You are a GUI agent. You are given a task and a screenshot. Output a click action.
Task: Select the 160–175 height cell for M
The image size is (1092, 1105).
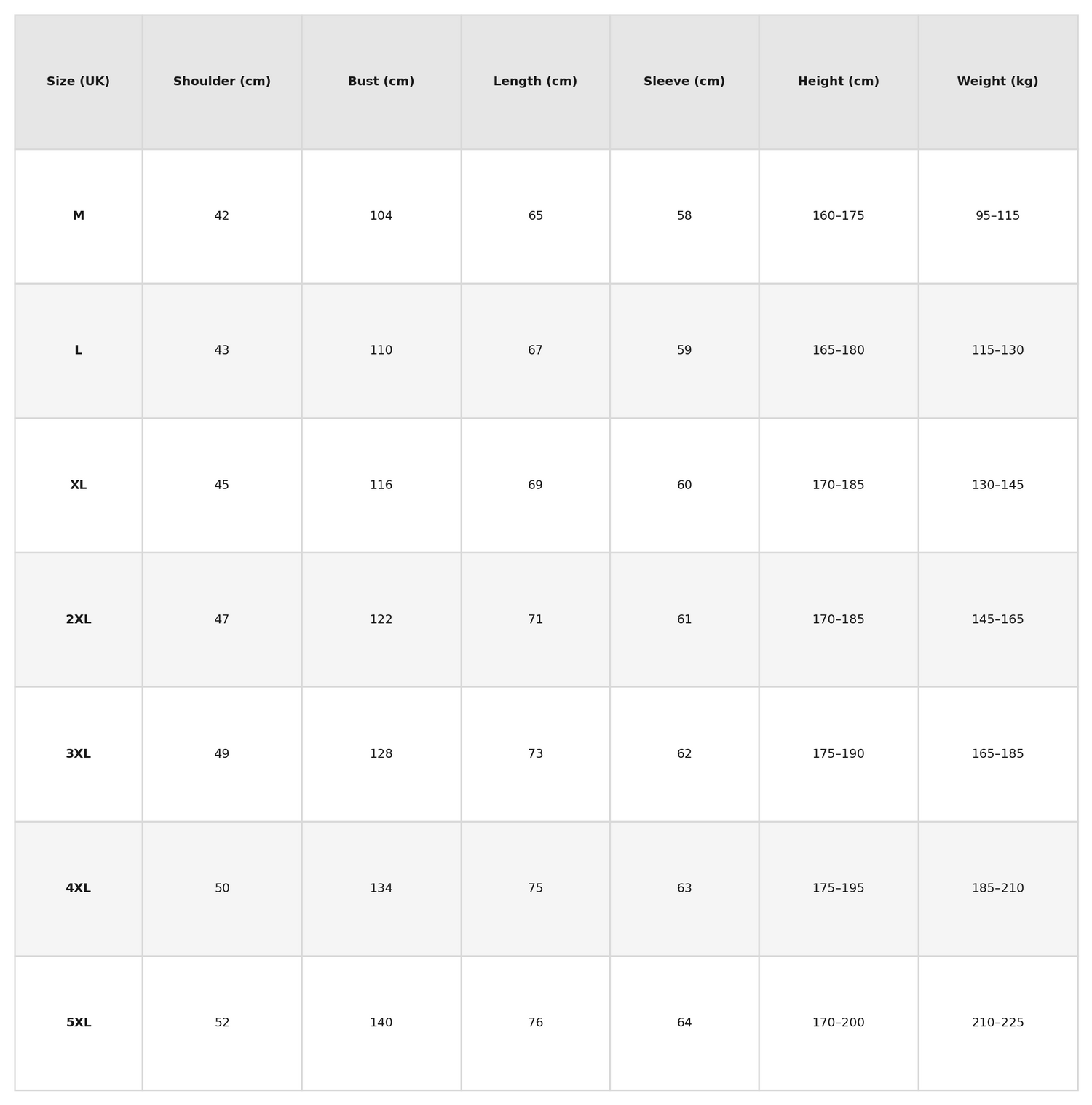click(838, 215)
